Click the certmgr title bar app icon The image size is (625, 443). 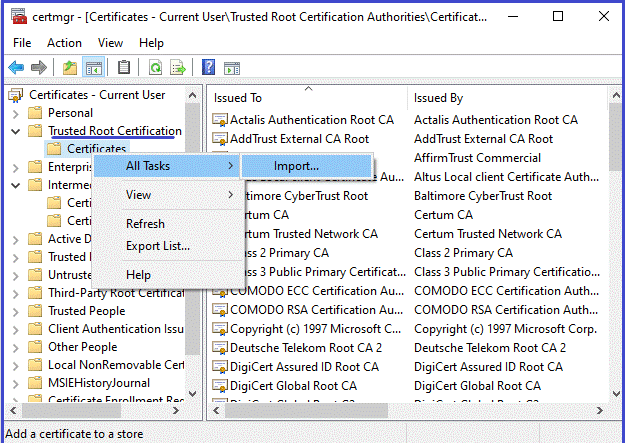18,17
